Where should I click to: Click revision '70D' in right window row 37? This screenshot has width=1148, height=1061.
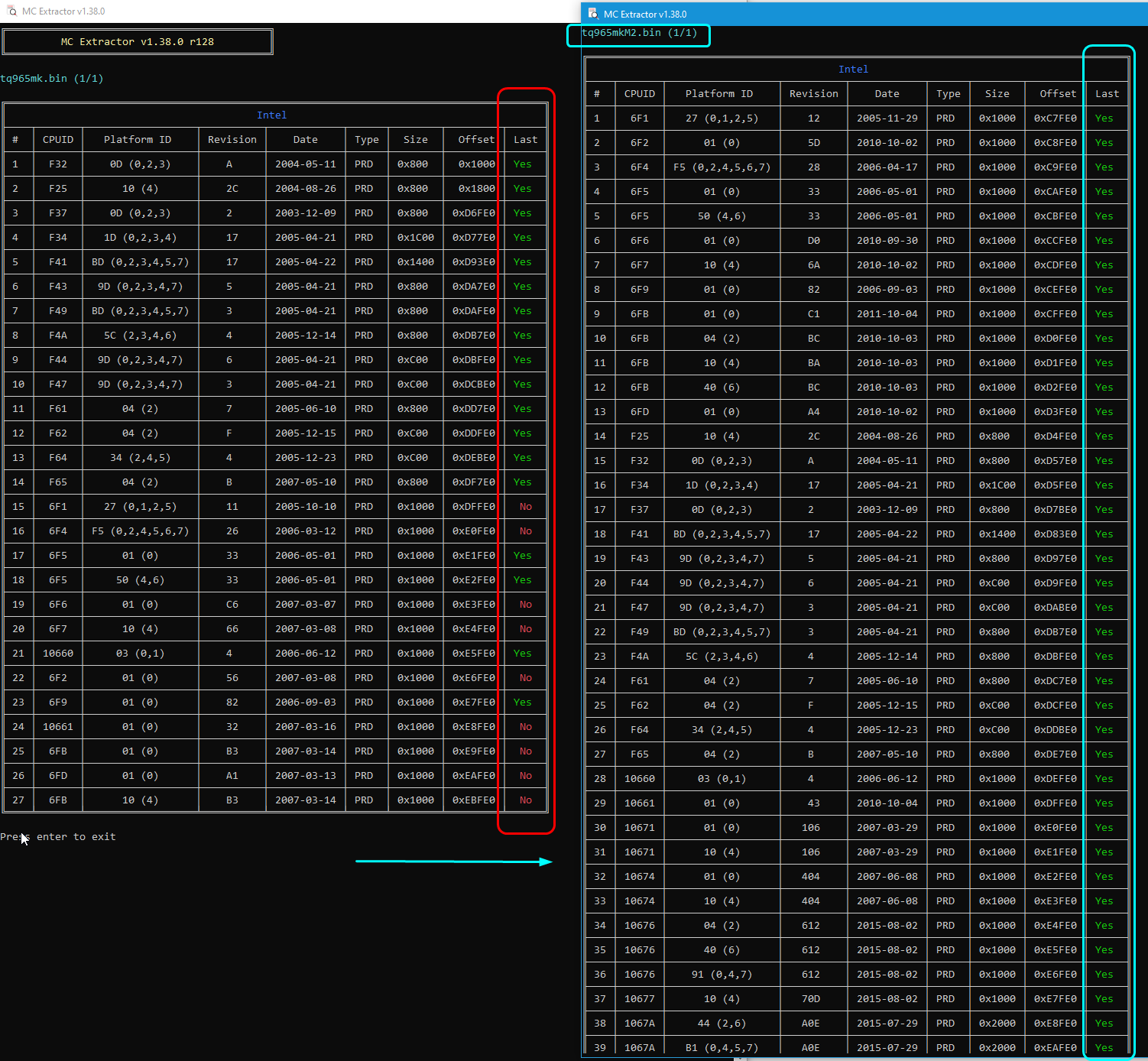pyautogui.click(x=811, y=999)
